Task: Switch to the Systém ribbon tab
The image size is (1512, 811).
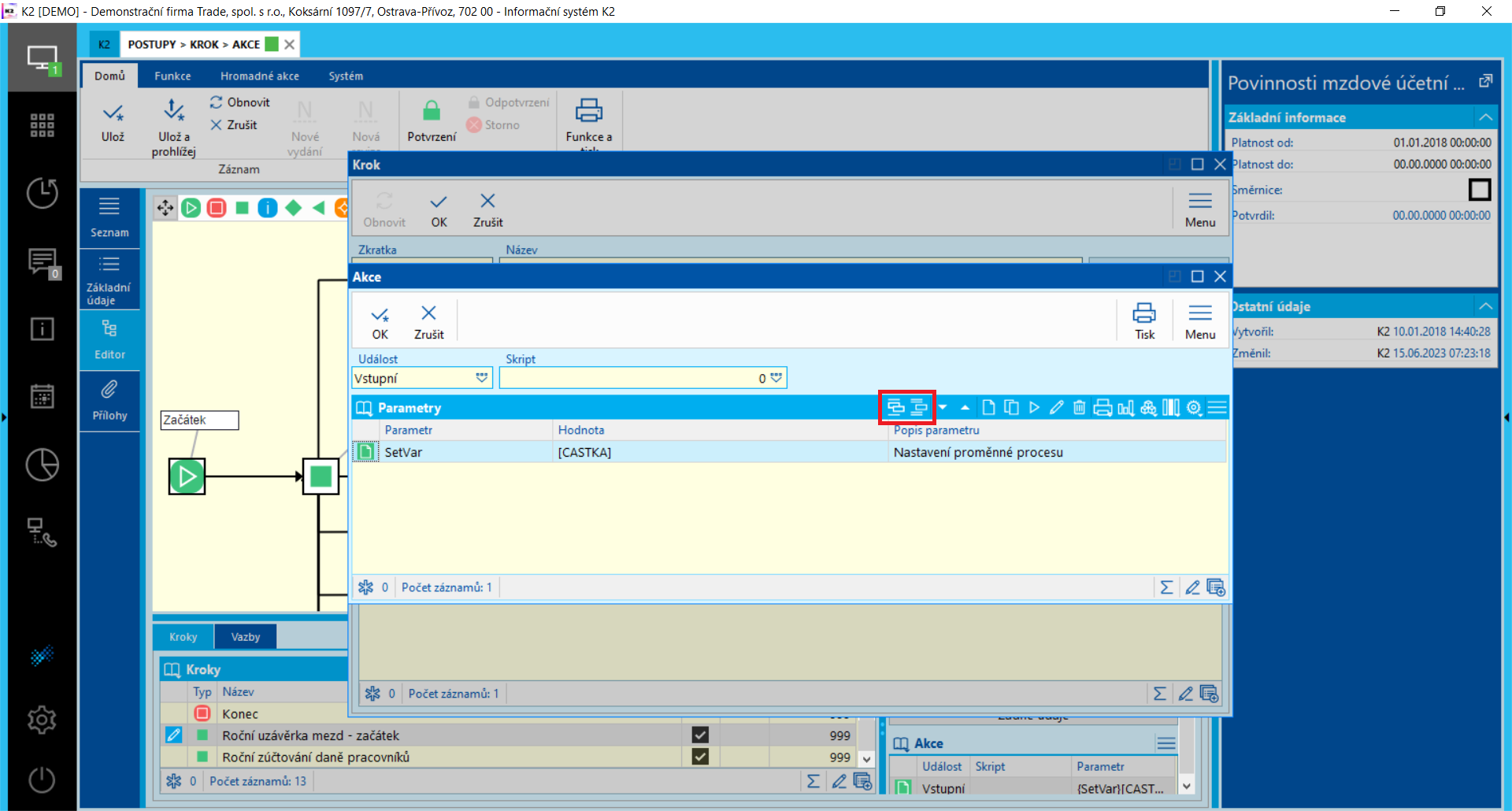Action: pyautogui.click(x=346, y=76)
